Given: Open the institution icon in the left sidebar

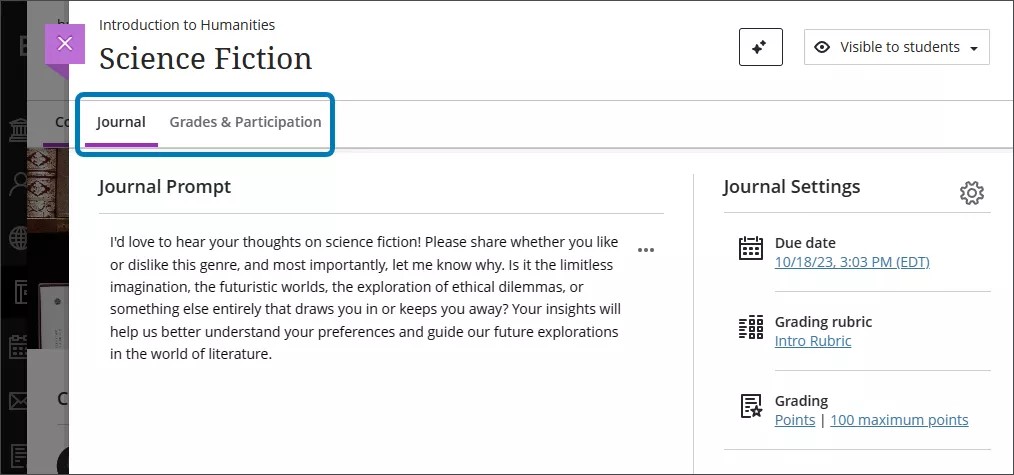Looking at the screenshot, I should 19,130.
